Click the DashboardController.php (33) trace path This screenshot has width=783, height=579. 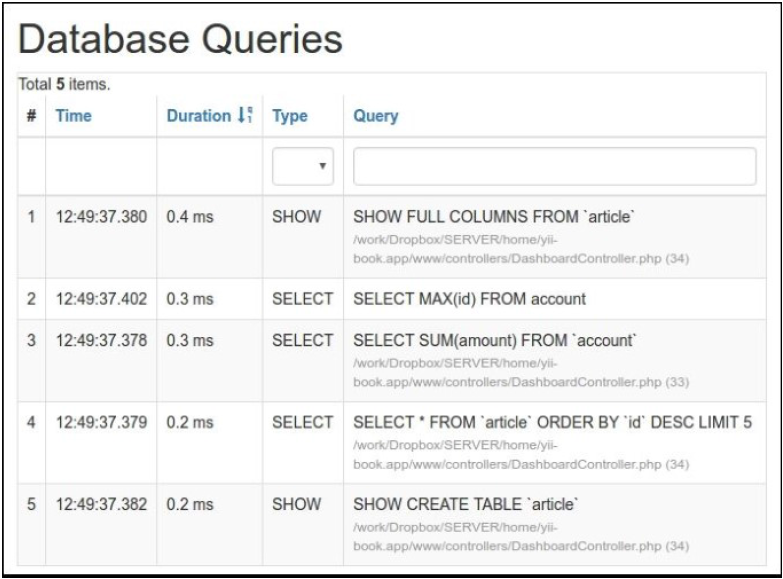click(521, 373)
